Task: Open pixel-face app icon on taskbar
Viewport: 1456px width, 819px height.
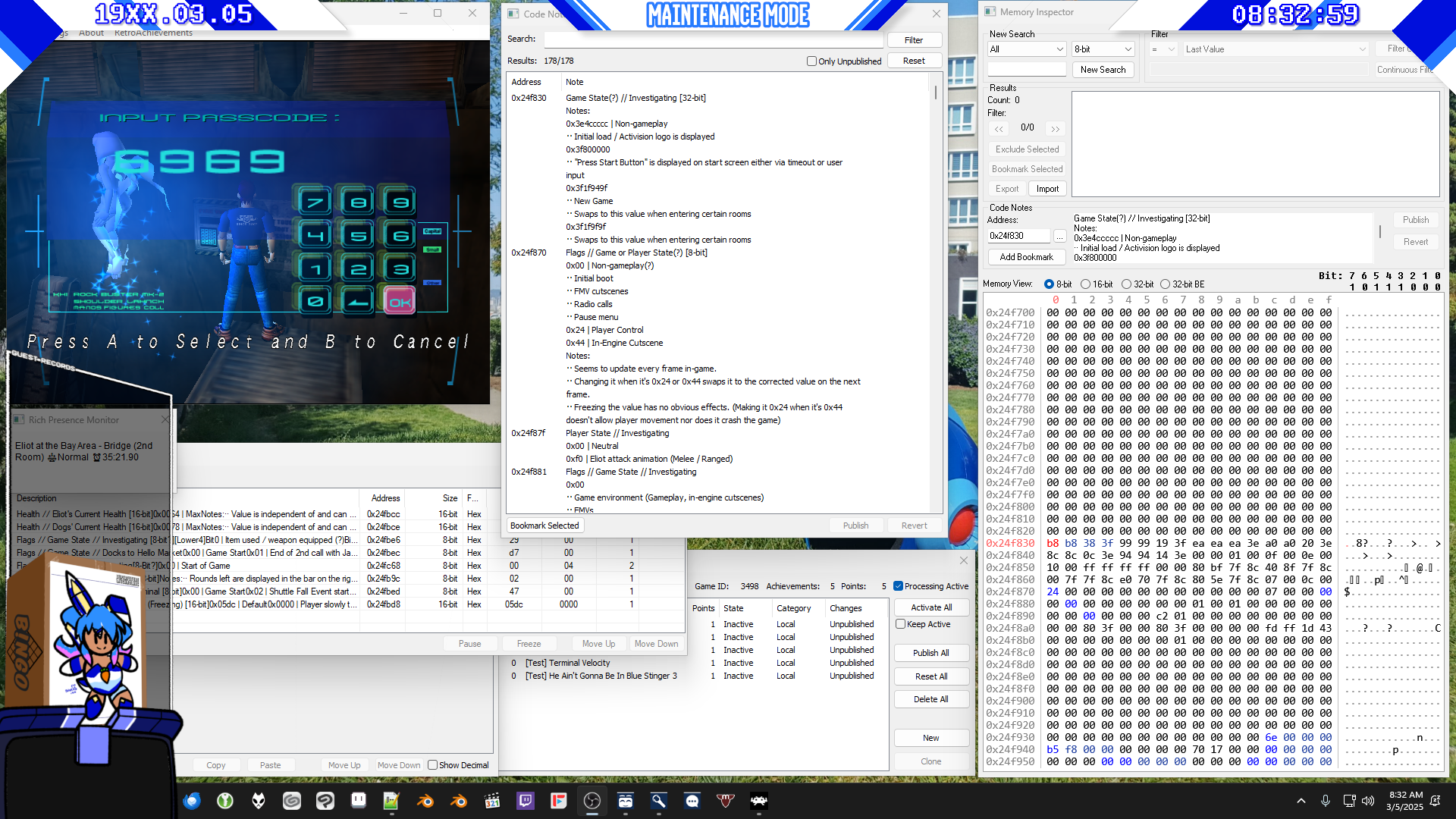Action: tap(359, 801)
